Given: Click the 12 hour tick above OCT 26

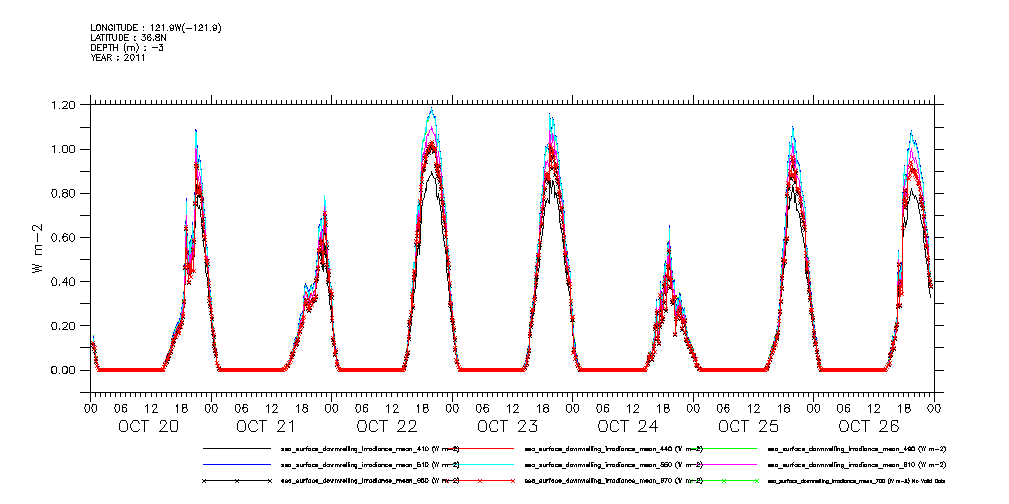Looking at the screenshot, I should 875,409.
